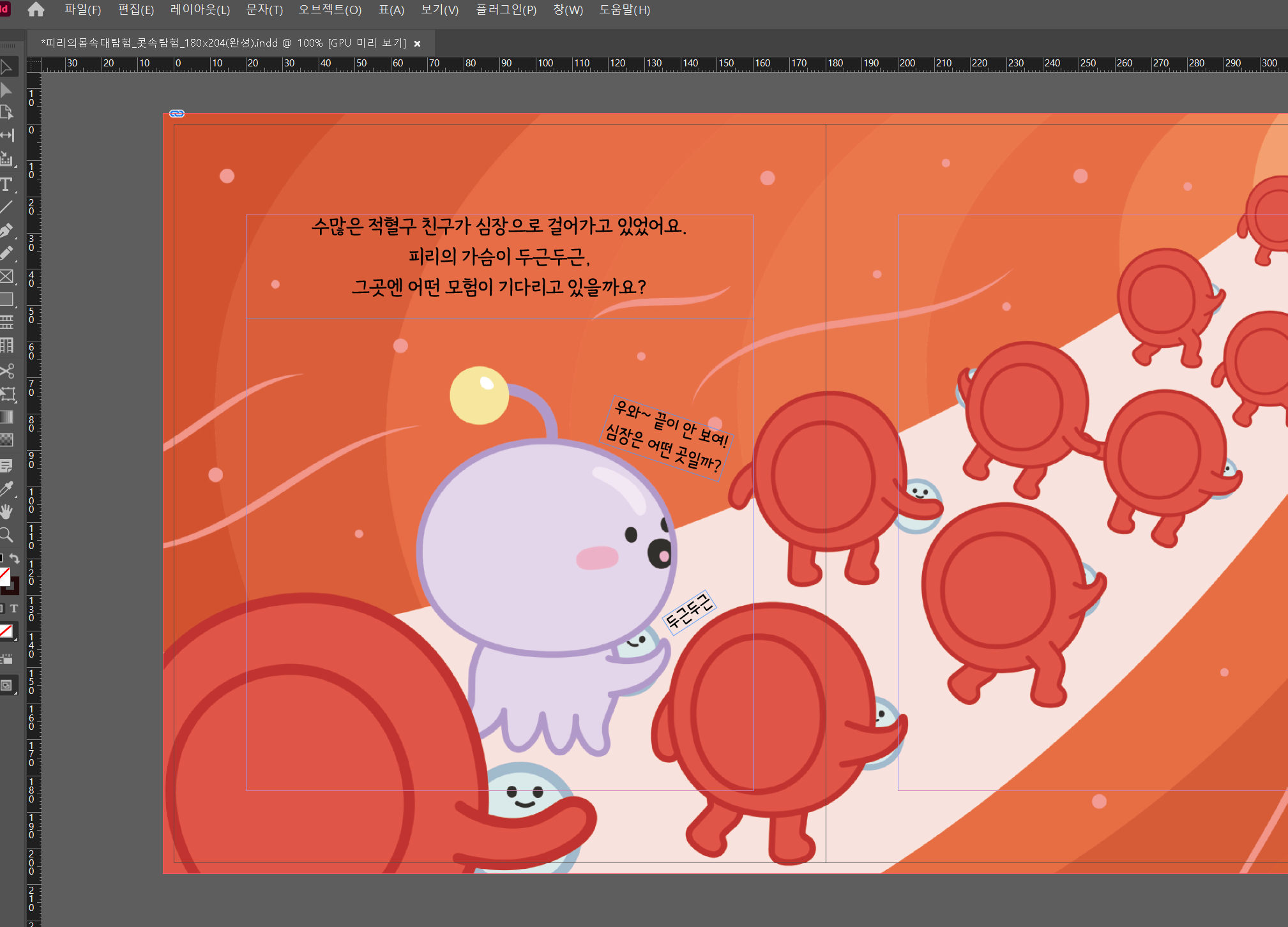This screenshot has width=1288, height=927.
Task: Select the horizontal grid tool
Action: point(6,322)
